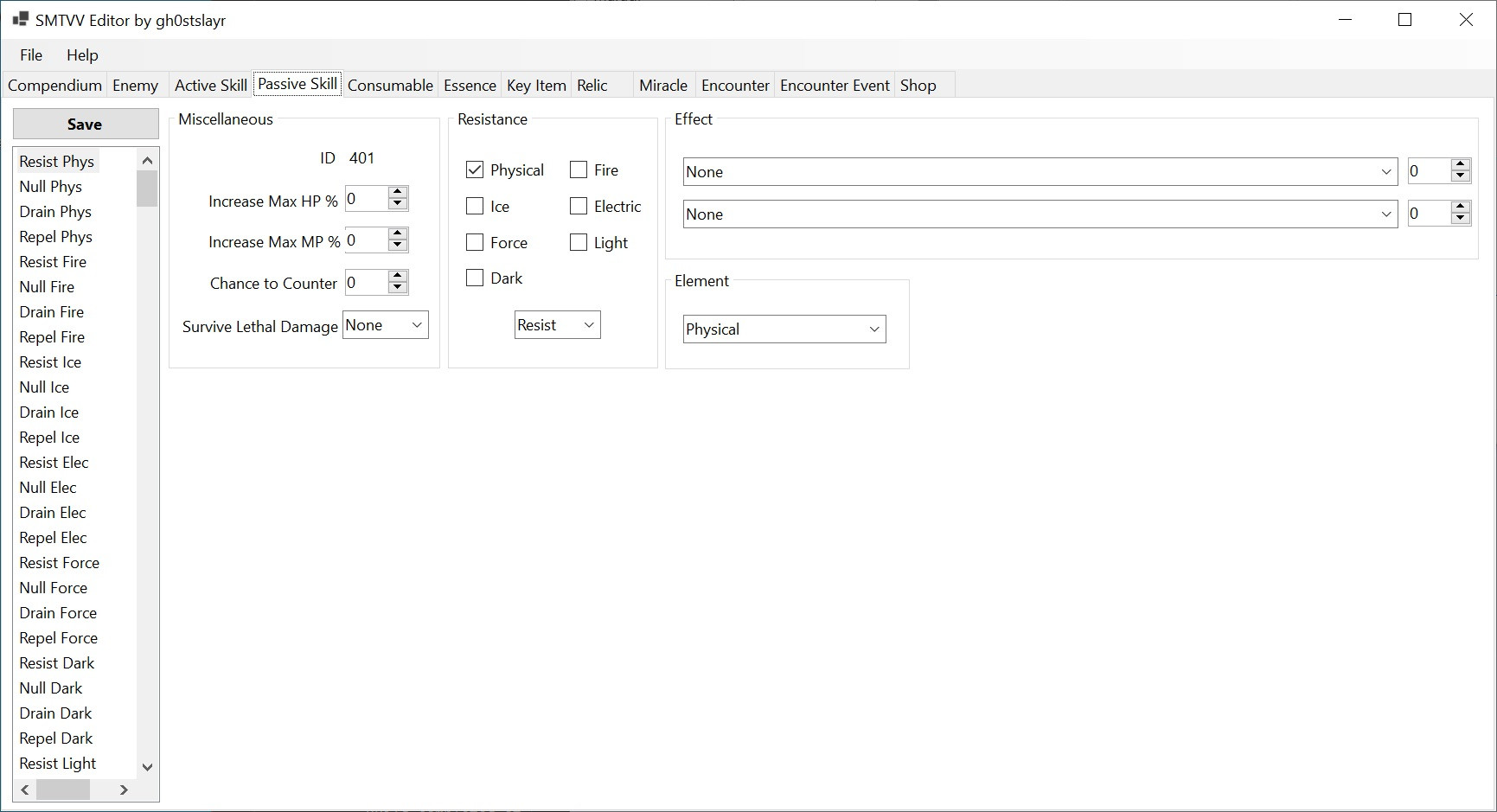This screenshot has width=1497, height=812.
Task: Select Resist Light in the skill list
Action: point(58,764)
